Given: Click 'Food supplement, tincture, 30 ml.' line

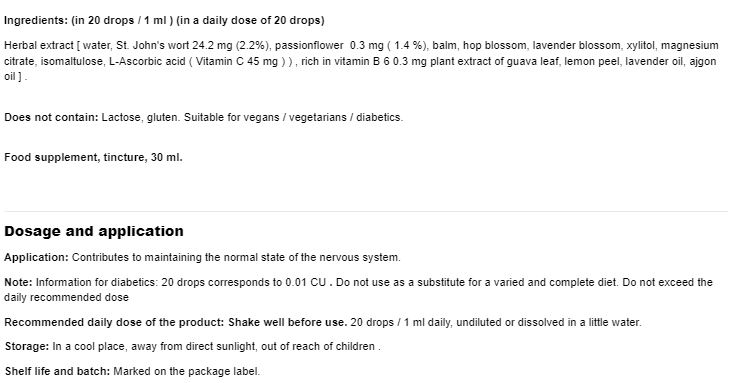Looking at the screenshot, I should (93, 157).
